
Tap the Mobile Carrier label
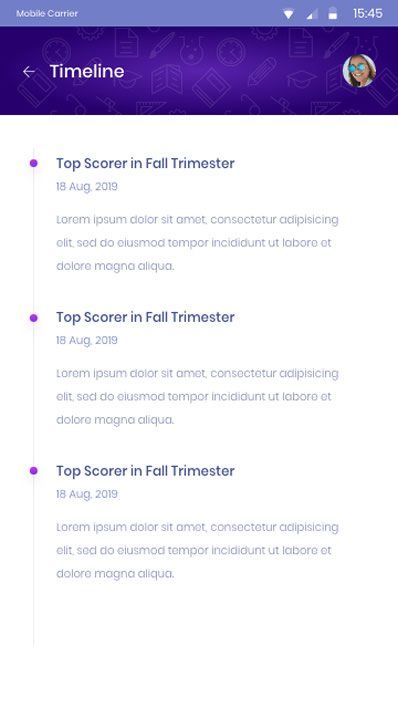coord(47,14)
